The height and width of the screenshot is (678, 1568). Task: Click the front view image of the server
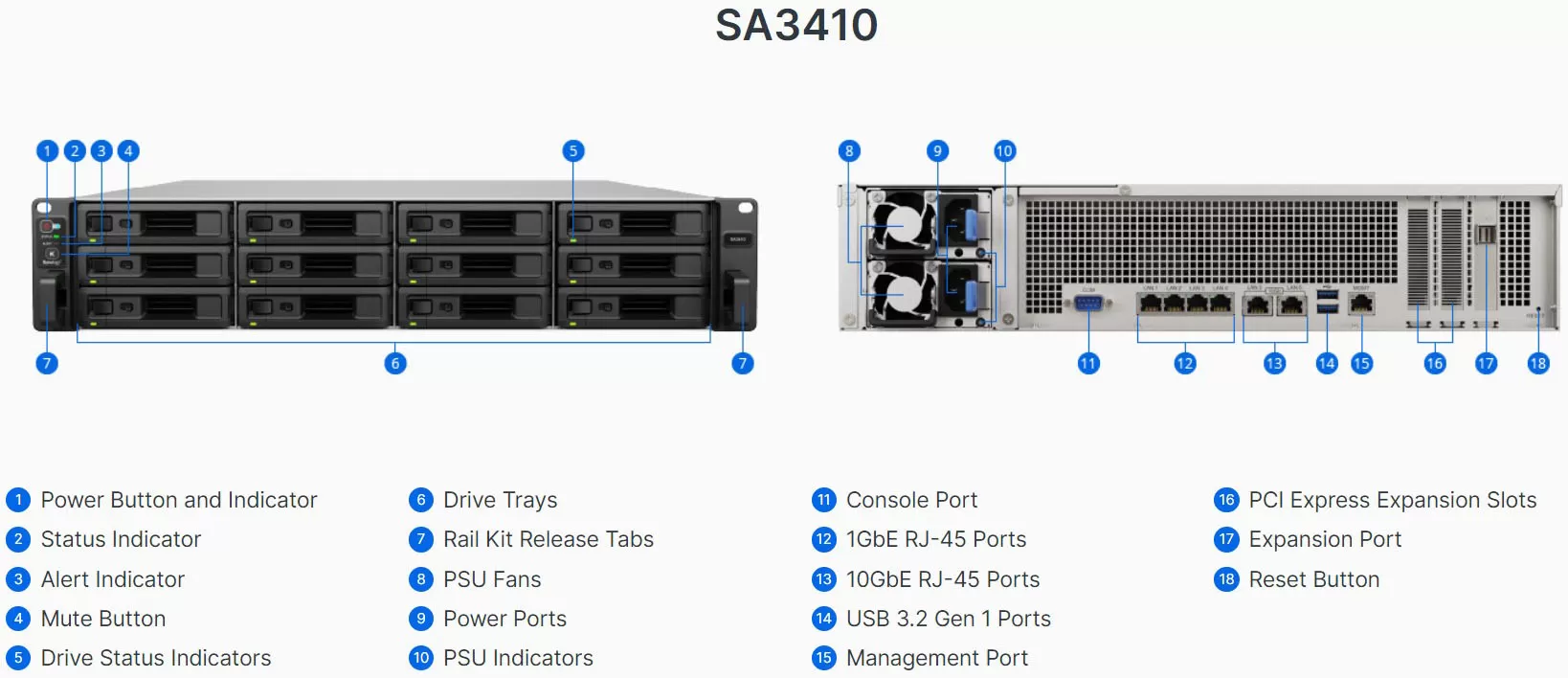coord(394,257)
